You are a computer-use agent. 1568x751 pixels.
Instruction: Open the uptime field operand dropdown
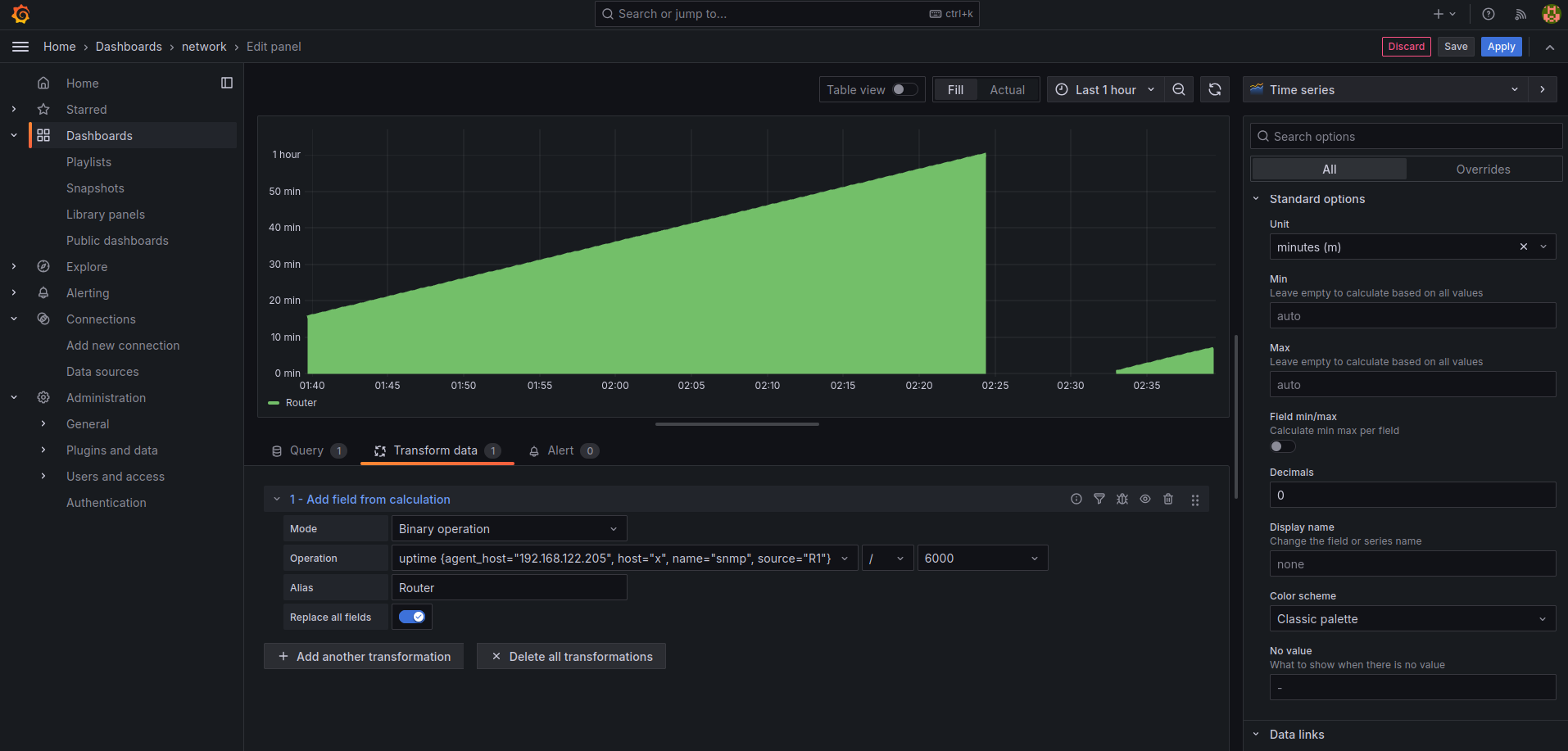[625, 558]
